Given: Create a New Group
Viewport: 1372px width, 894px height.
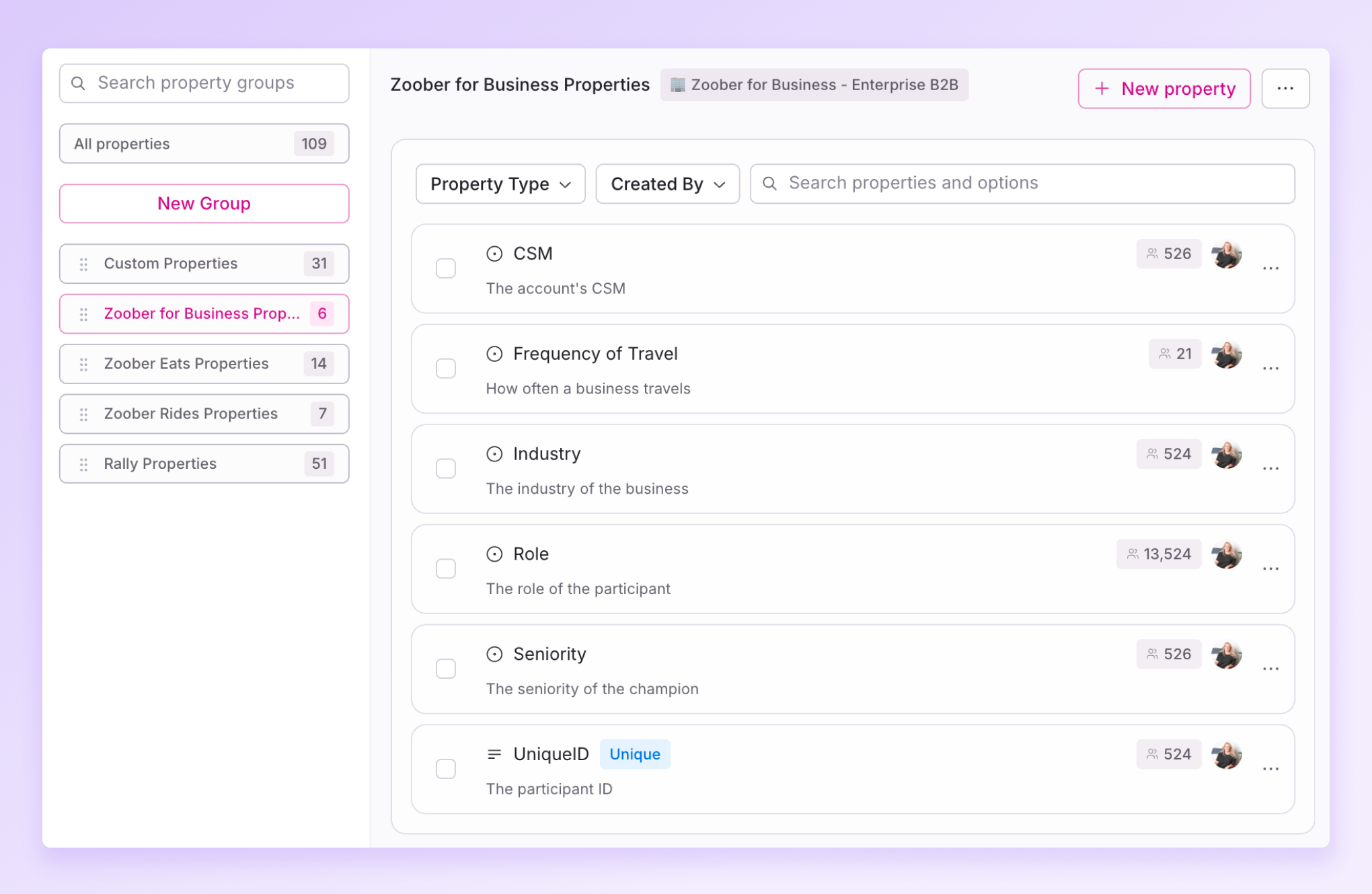Looking at the screenshot, I should click(204, 204).
